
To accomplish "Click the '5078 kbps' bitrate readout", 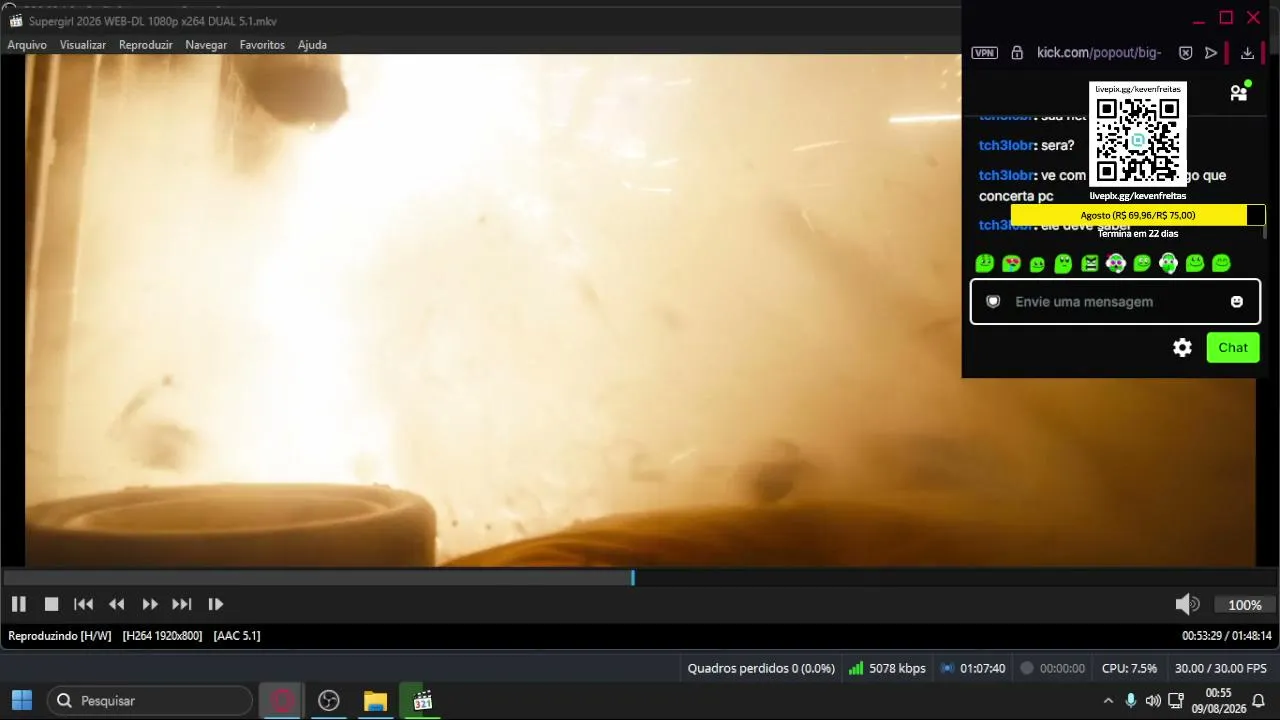I will (897, 668).
